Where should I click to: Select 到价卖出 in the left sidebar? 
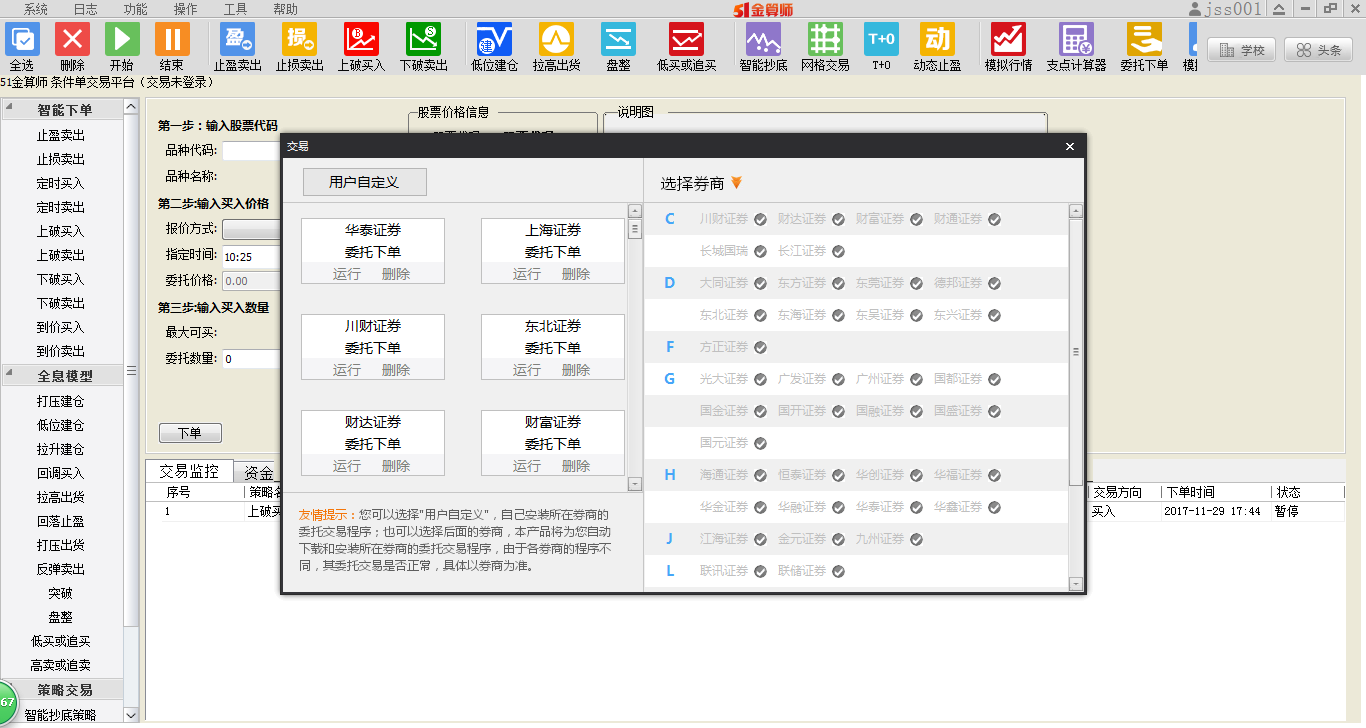(x=61, y=351)
